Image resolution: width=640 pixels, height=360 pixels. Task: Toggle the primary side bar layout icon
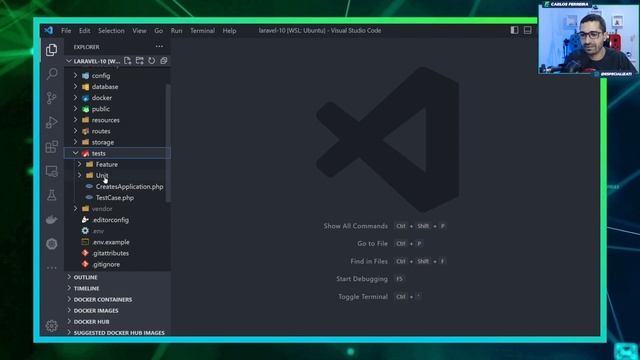click(x=514, y=30)
